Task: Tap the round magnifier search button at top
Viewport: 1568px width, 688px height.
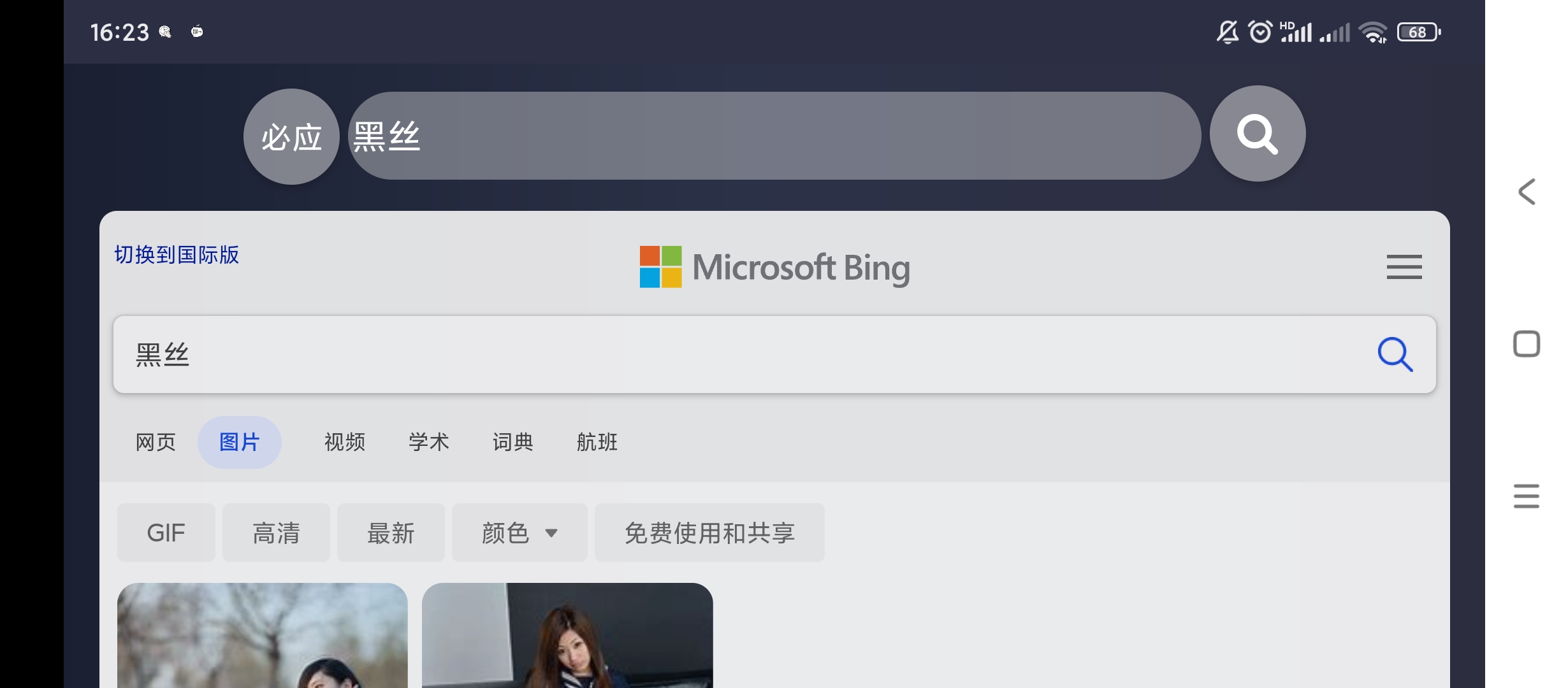Action: pos(1257,134)
